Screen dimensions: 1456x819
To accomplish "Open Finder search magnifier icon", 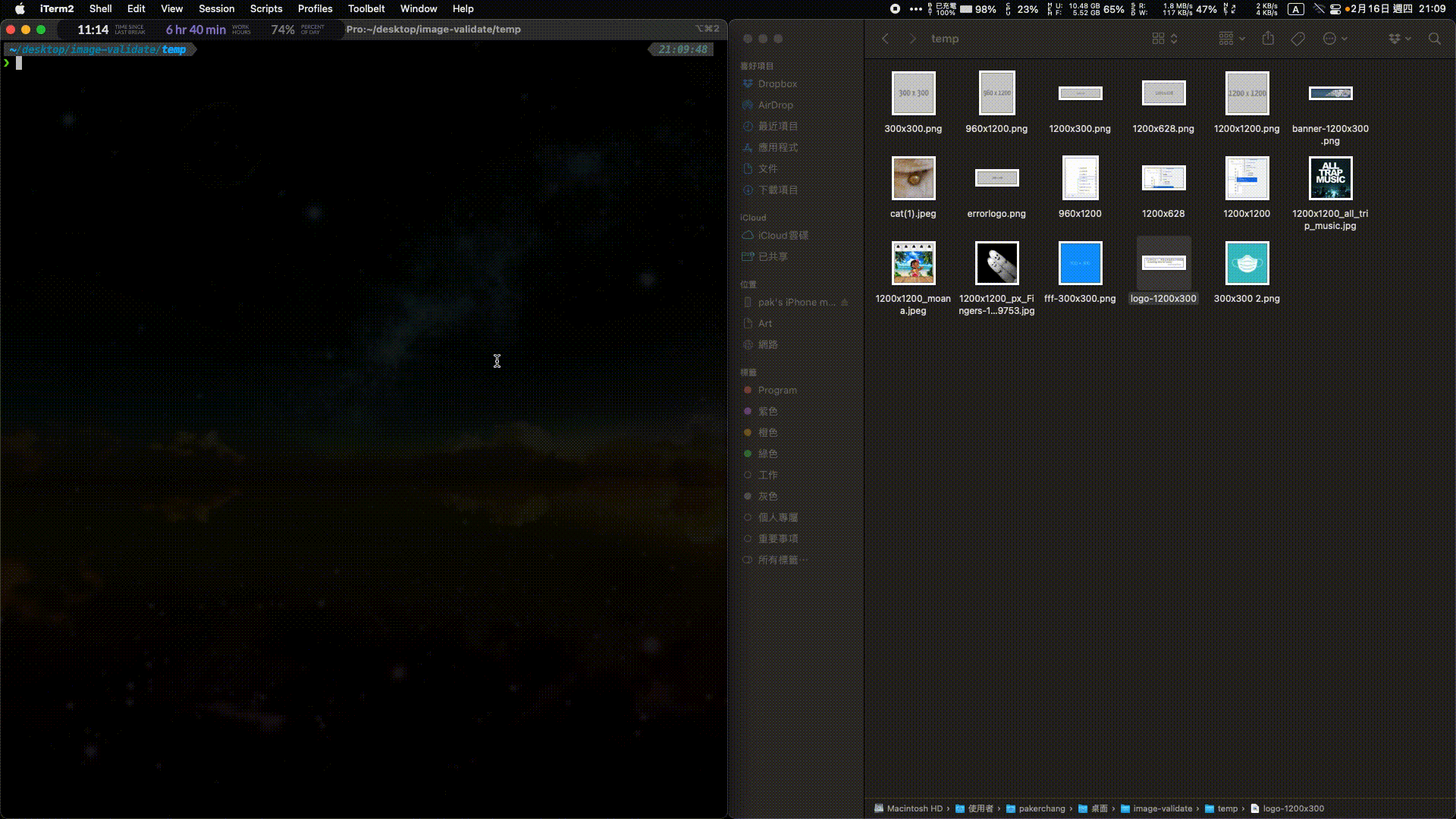I will [1434, 39].
